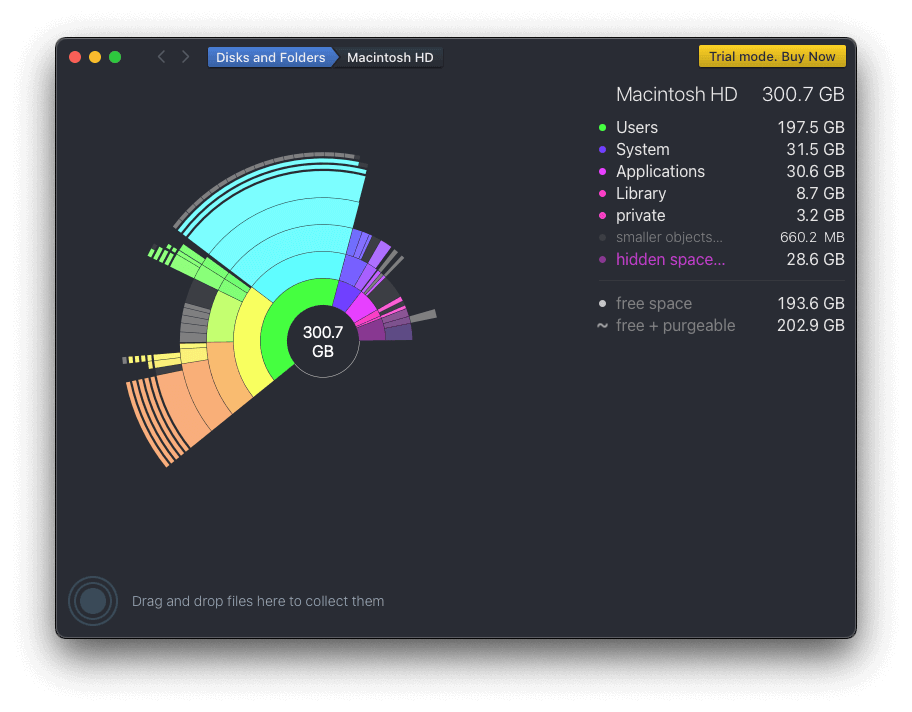The image size is (912, 712).
Task: Click the 193.6 GB free space value
Action: pyautogui.click(x=811, y=303)
